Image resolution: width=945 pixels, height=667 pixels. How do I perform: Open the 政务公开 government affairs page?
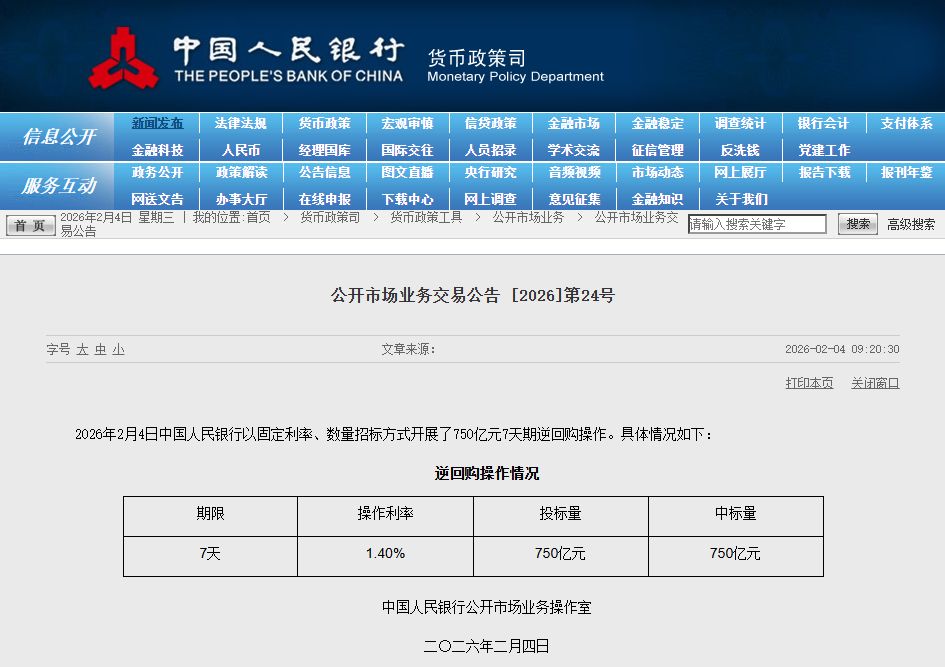pos(159,174)
